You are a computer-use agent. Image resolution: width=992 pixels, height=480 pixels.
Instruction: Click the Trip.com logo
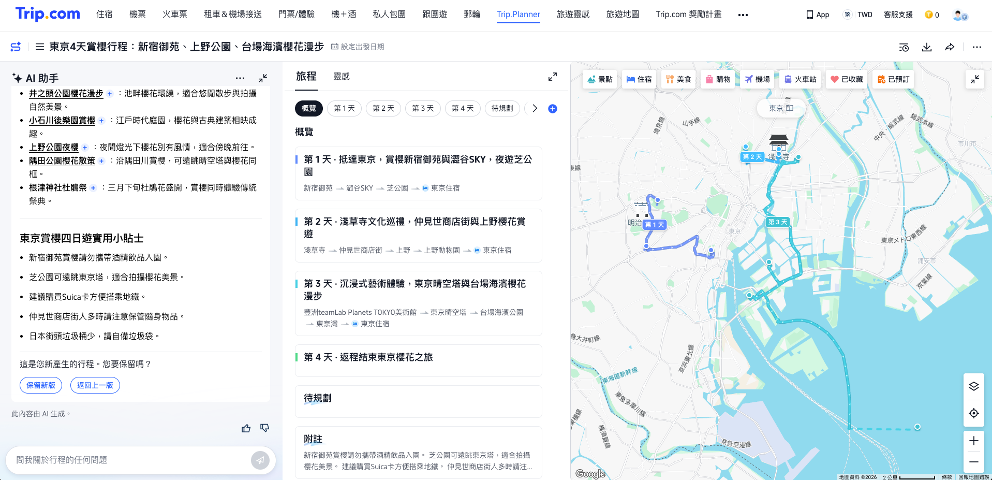click(48, 14)
